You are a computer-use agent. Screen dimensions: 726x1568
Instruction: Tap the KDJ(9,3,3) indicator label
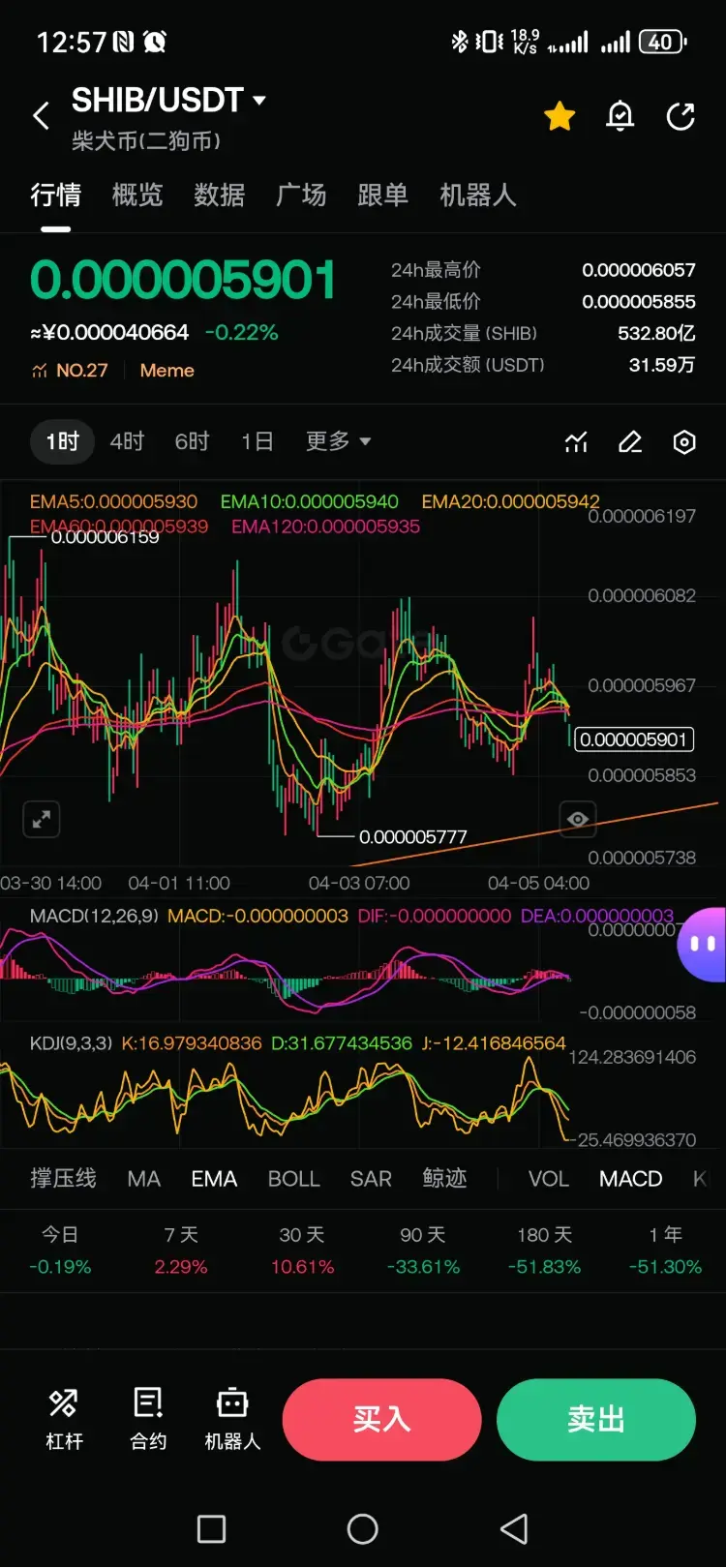71,1043
